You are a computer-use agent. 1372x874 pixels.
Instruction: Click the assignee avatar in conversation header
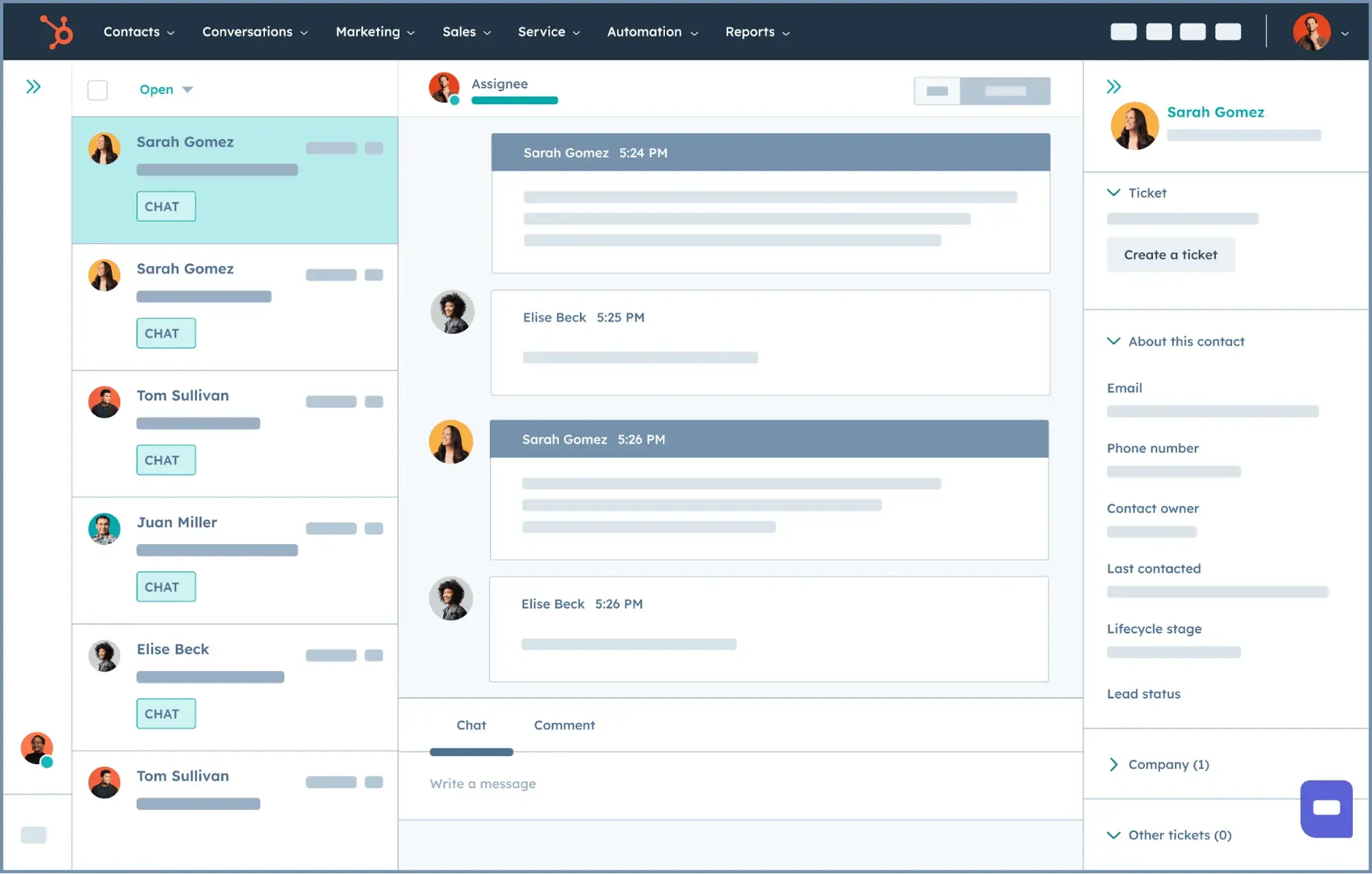click(x=444, y=88)
